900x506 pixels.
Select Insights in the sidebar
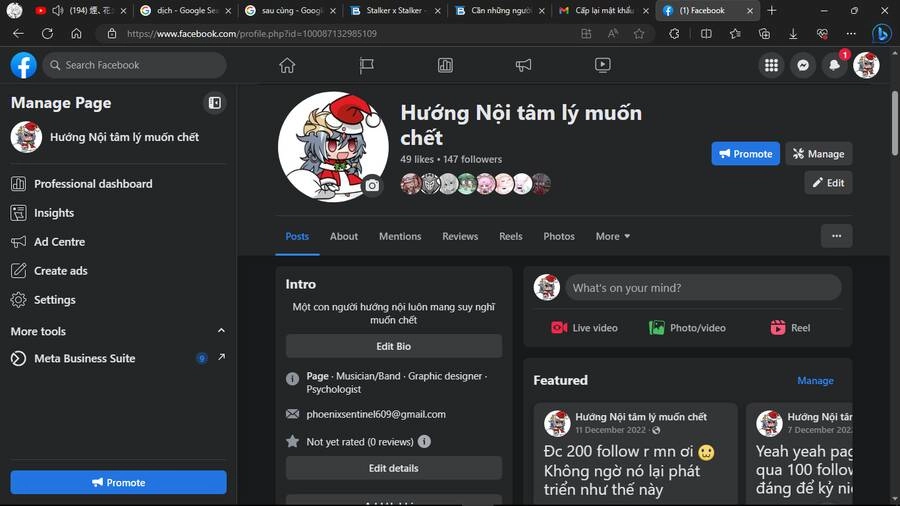click(x=54, y=213)
